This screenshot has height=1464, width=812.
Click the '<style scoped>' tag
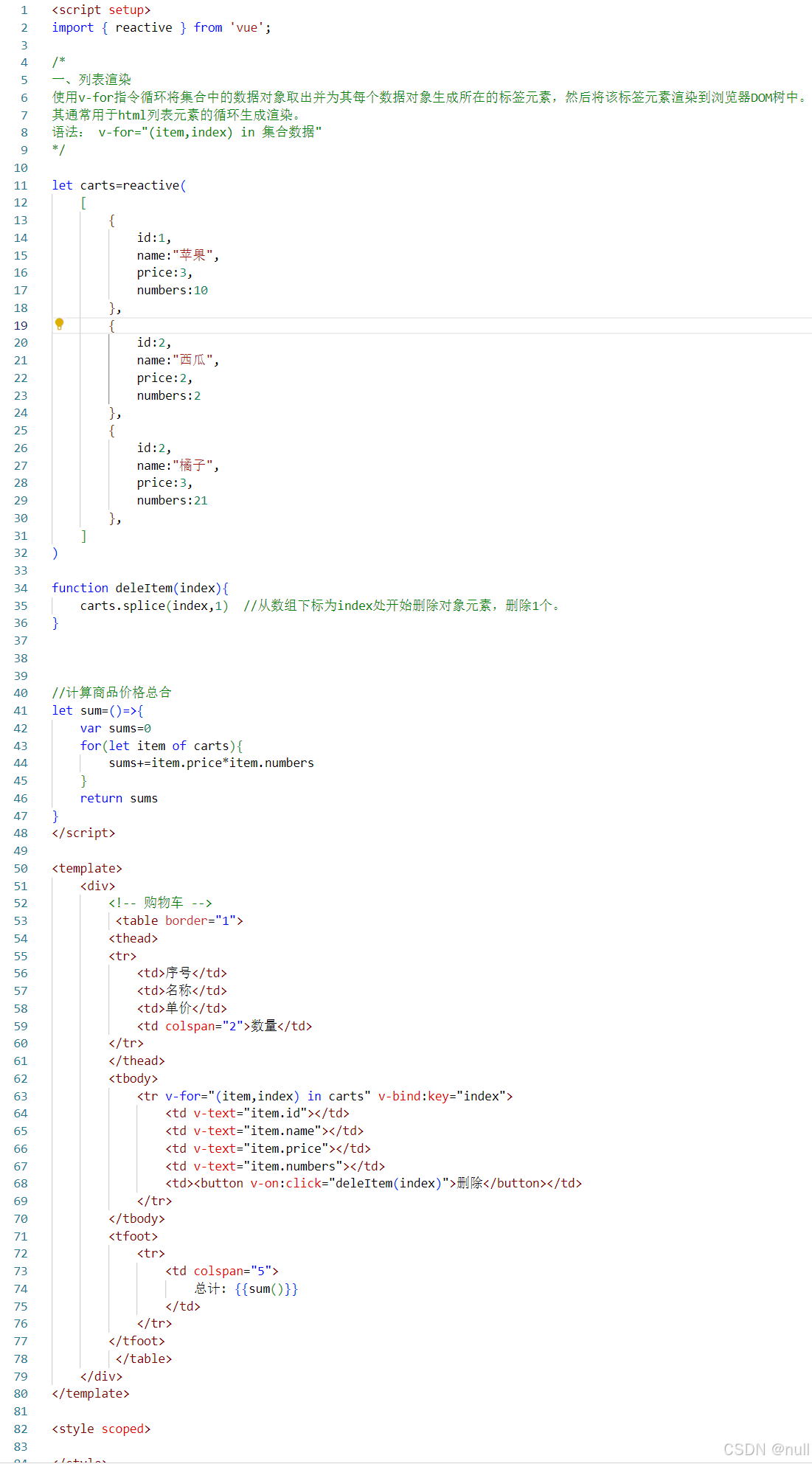(101, 1429)
